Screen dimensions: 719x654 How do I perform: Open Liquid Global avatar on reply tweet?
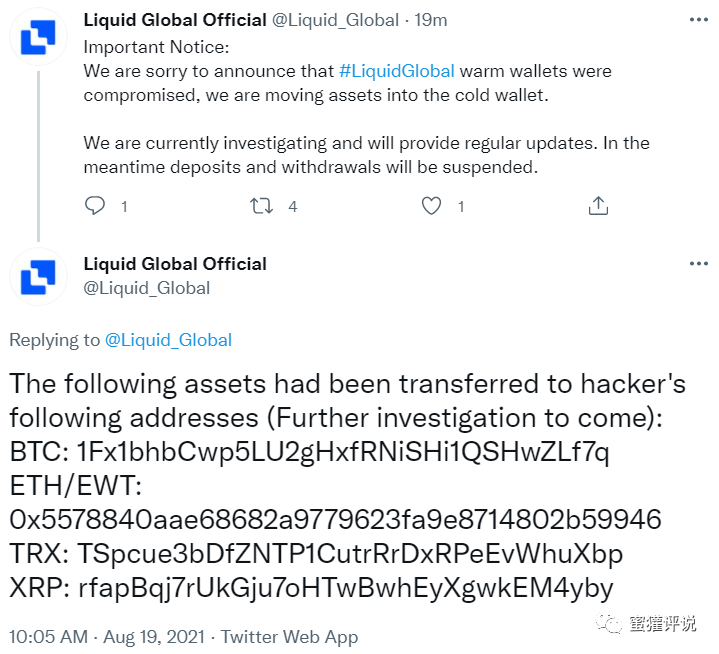[x=38, y=277]
